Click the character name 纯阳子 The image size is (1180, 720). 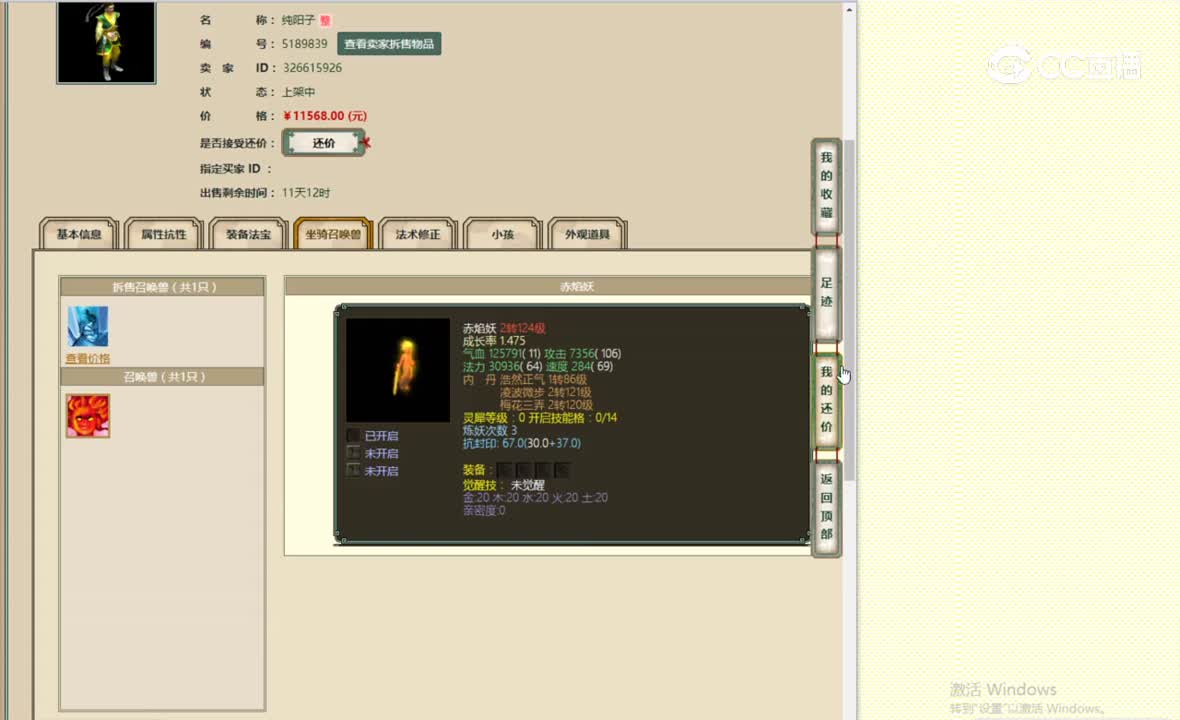click(299, 20)
